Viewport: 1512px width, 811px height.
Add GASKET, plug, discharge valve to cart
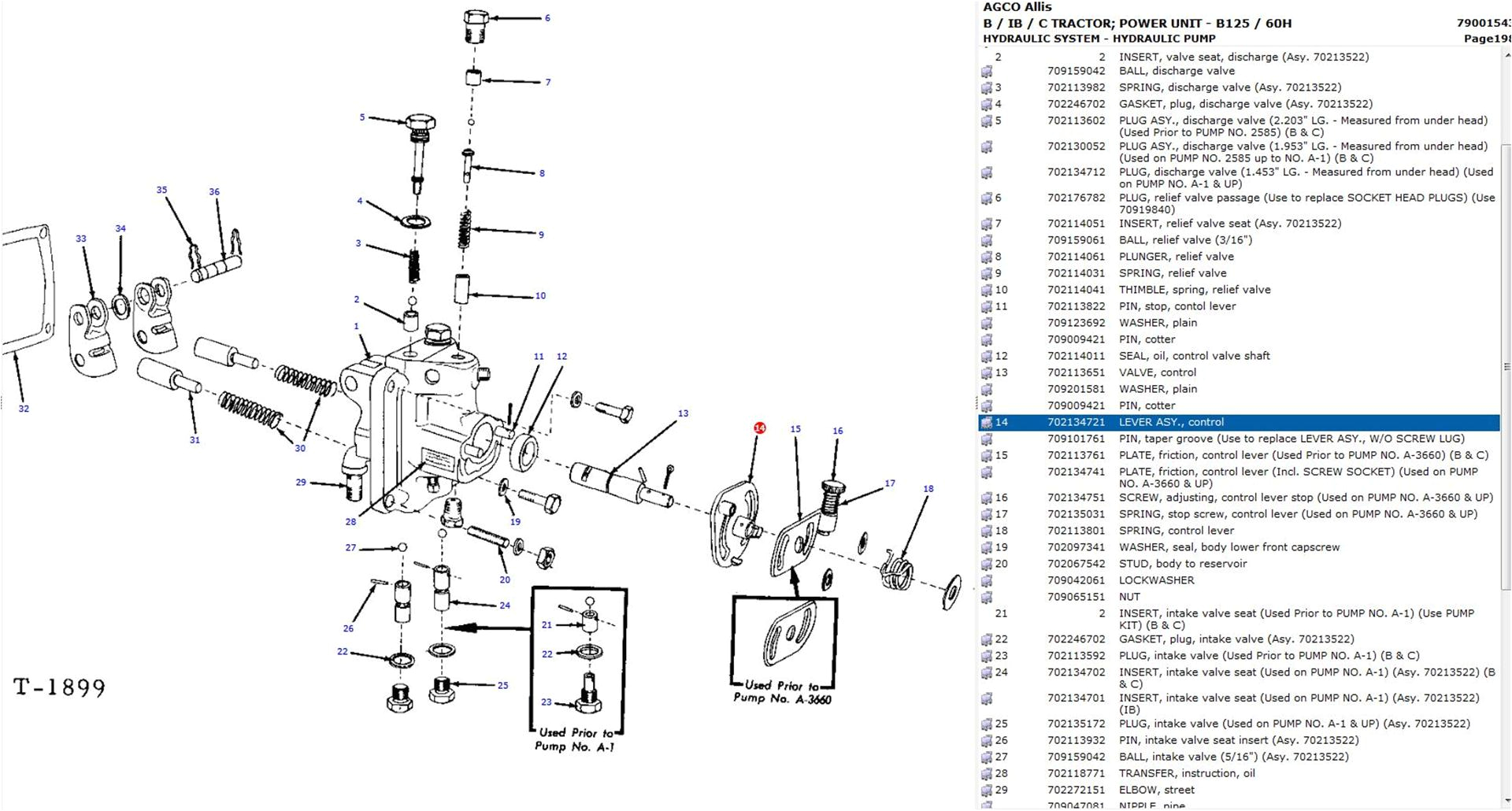point(986,104)
